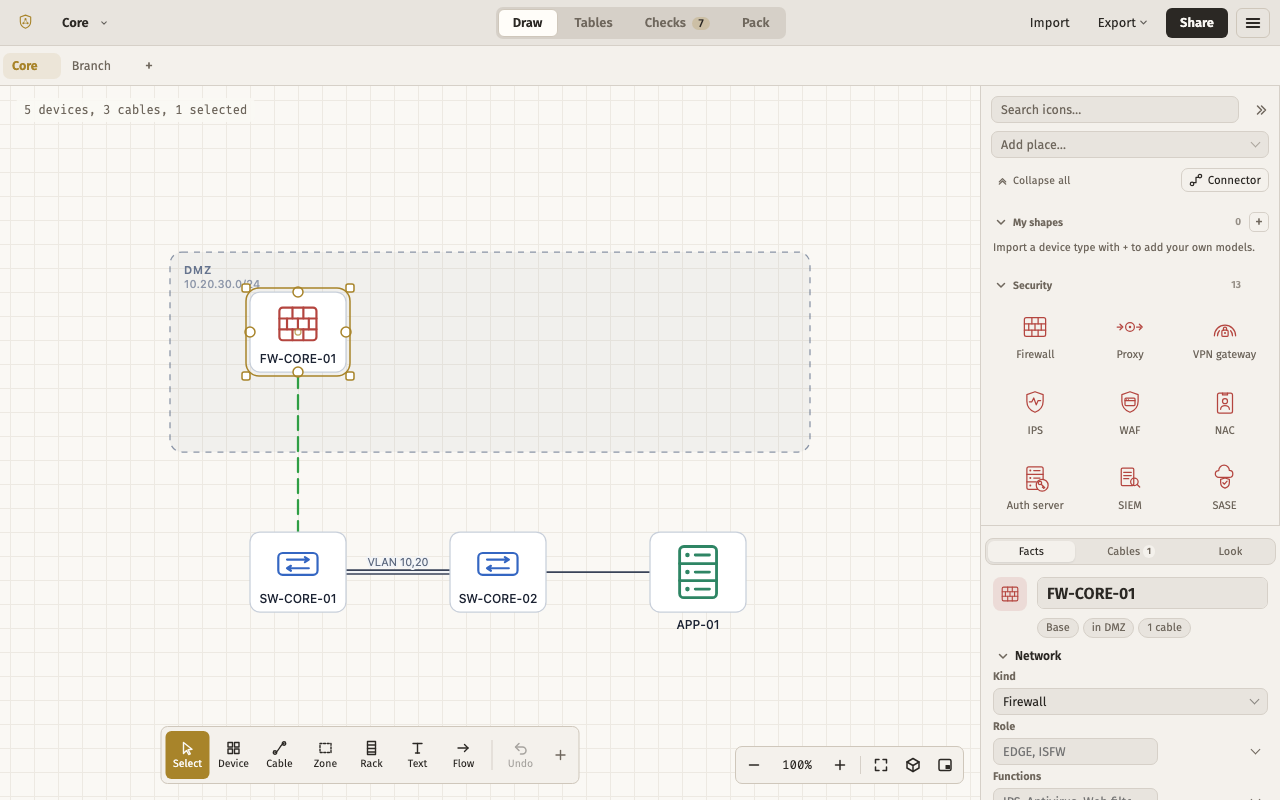Add the SIEM shape
This screenshot has width=1280, height=800.
point(1130,488)
